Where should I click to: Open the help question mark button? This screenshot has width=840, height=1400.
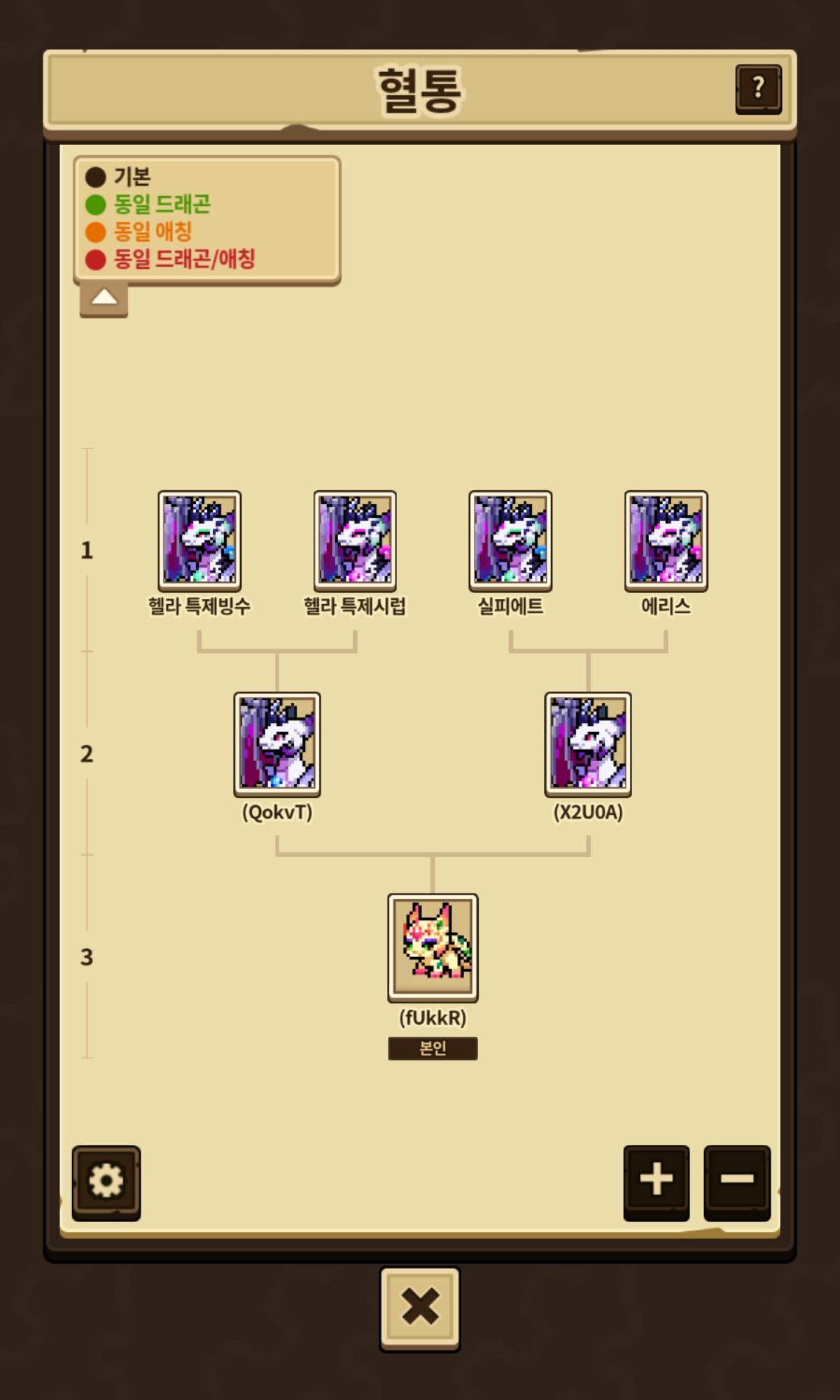point(758,88)
